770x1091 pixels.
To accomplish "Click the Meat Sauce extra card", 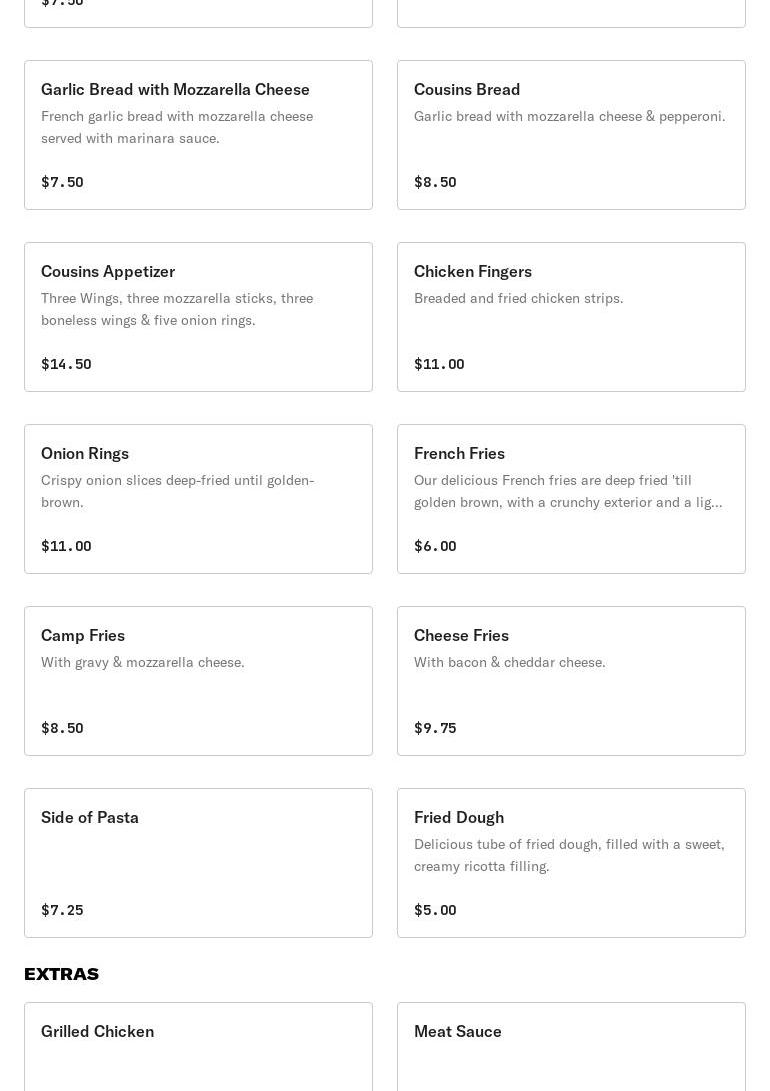I will coord(571,1047).
